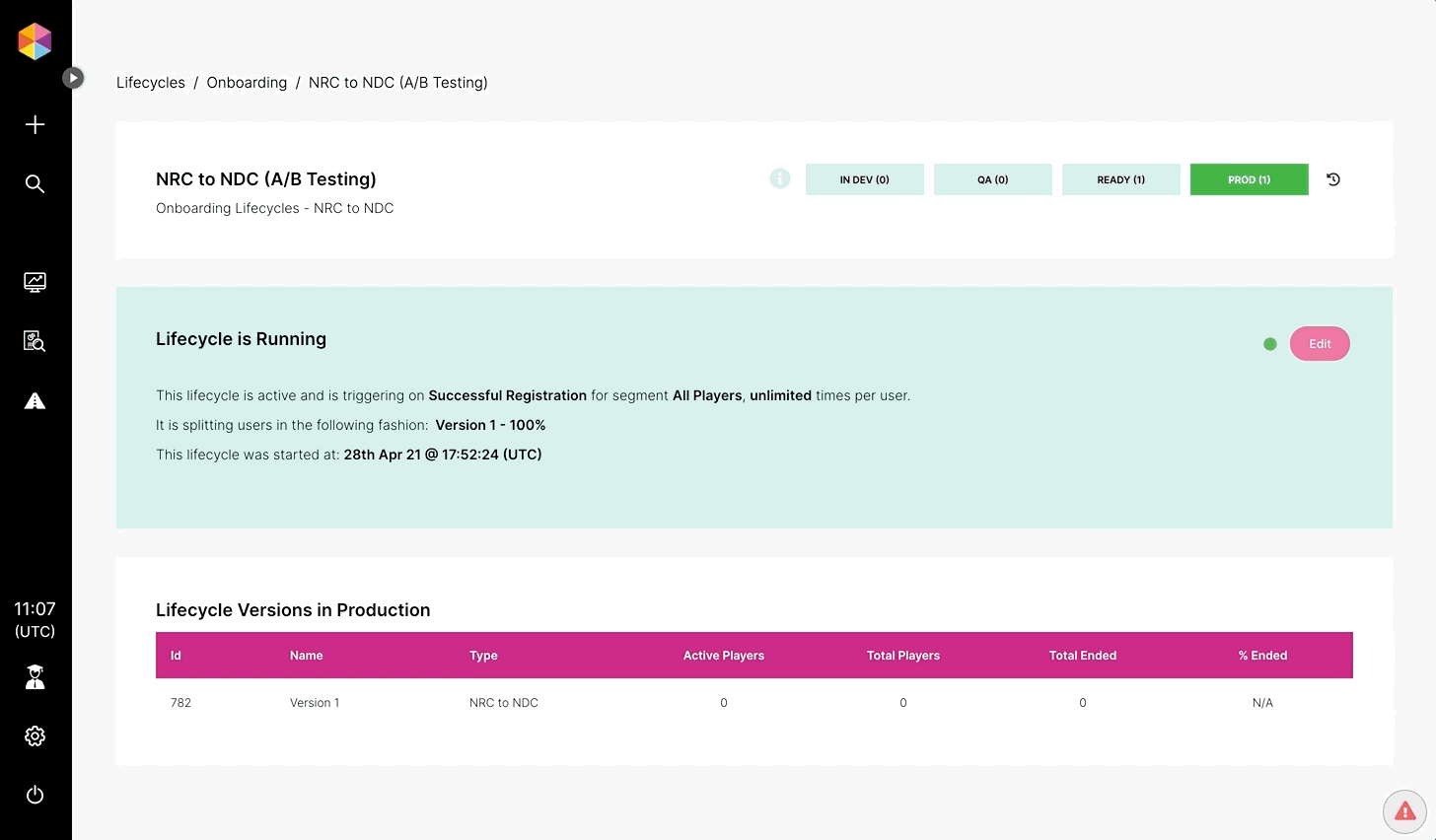Open settings gear in sidebar
Screen dimensions: 1436x840
pyautogui.click(x=35, y=736)
